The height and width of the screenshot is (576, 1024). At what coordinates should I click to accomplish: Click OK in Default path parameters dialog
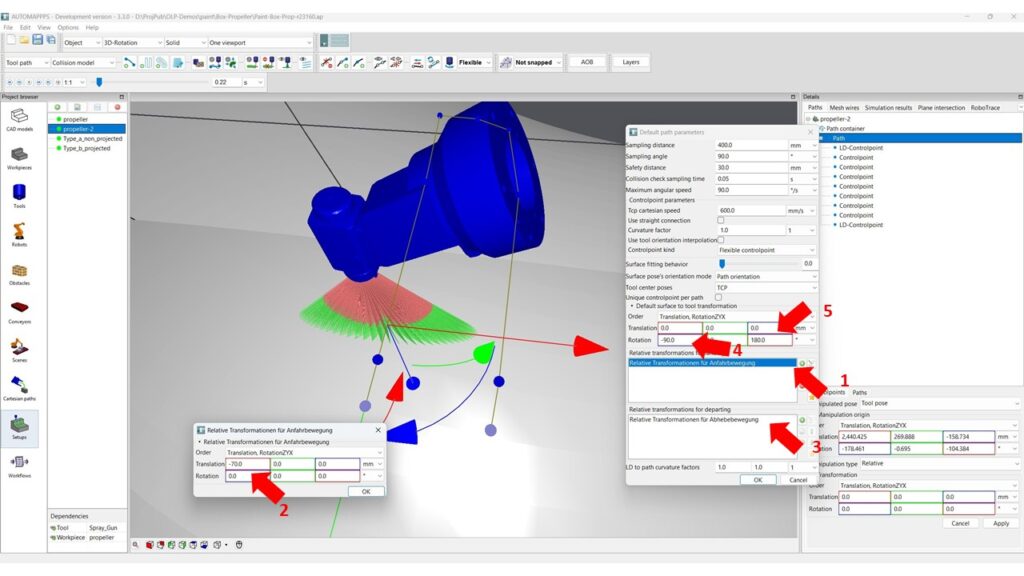[x=758, y=480]
